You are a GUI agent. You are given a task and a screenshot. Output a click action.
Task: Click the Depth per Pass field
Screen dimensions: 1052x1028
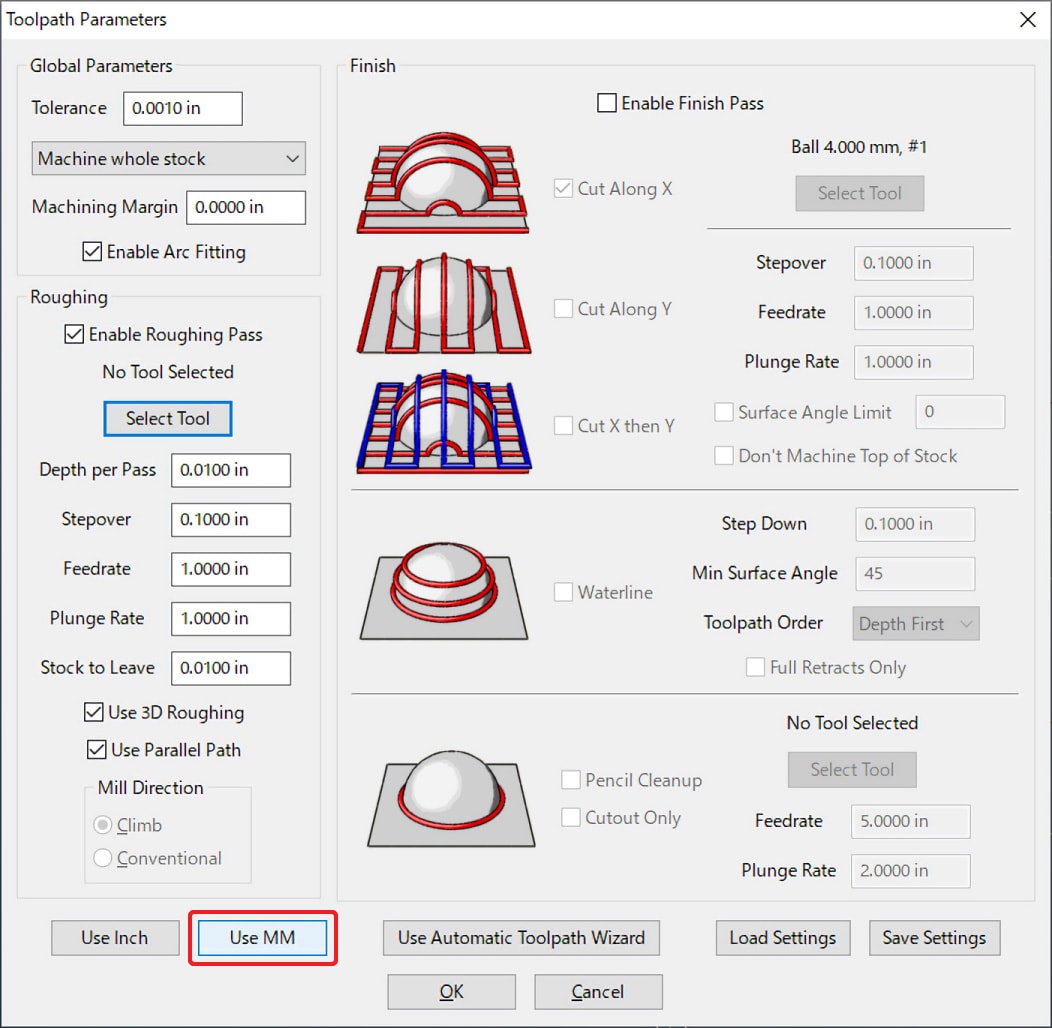(230, 470)
